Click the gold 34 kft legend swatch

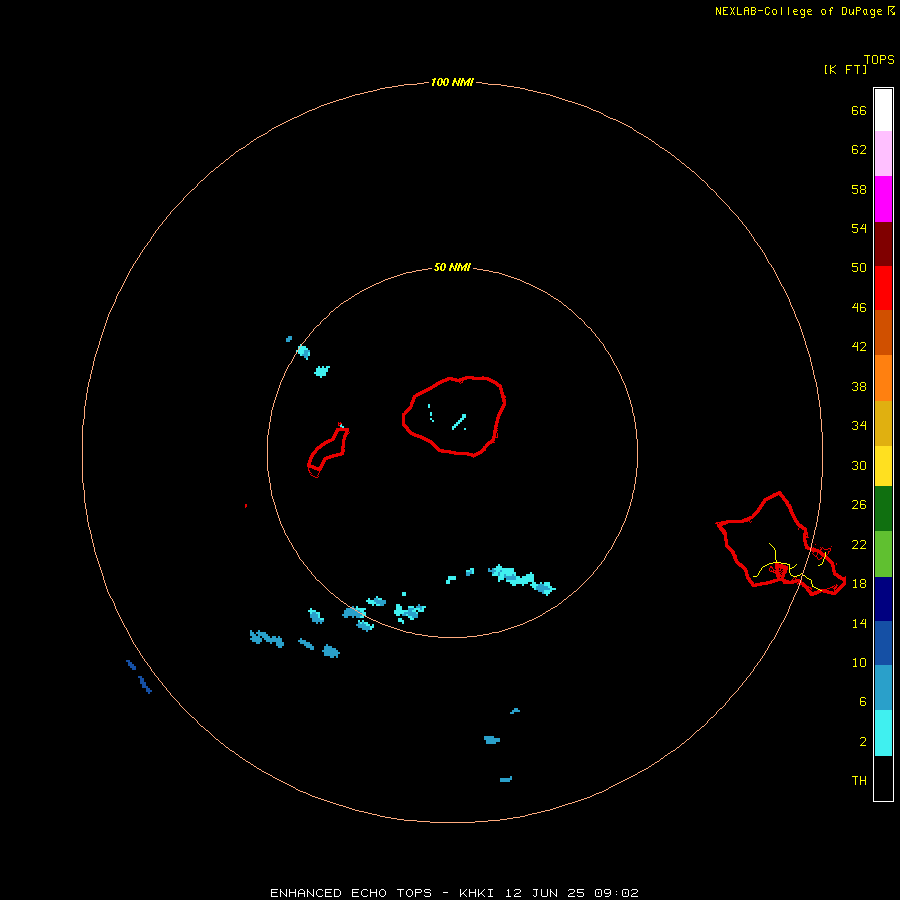[x=883, y=424]
